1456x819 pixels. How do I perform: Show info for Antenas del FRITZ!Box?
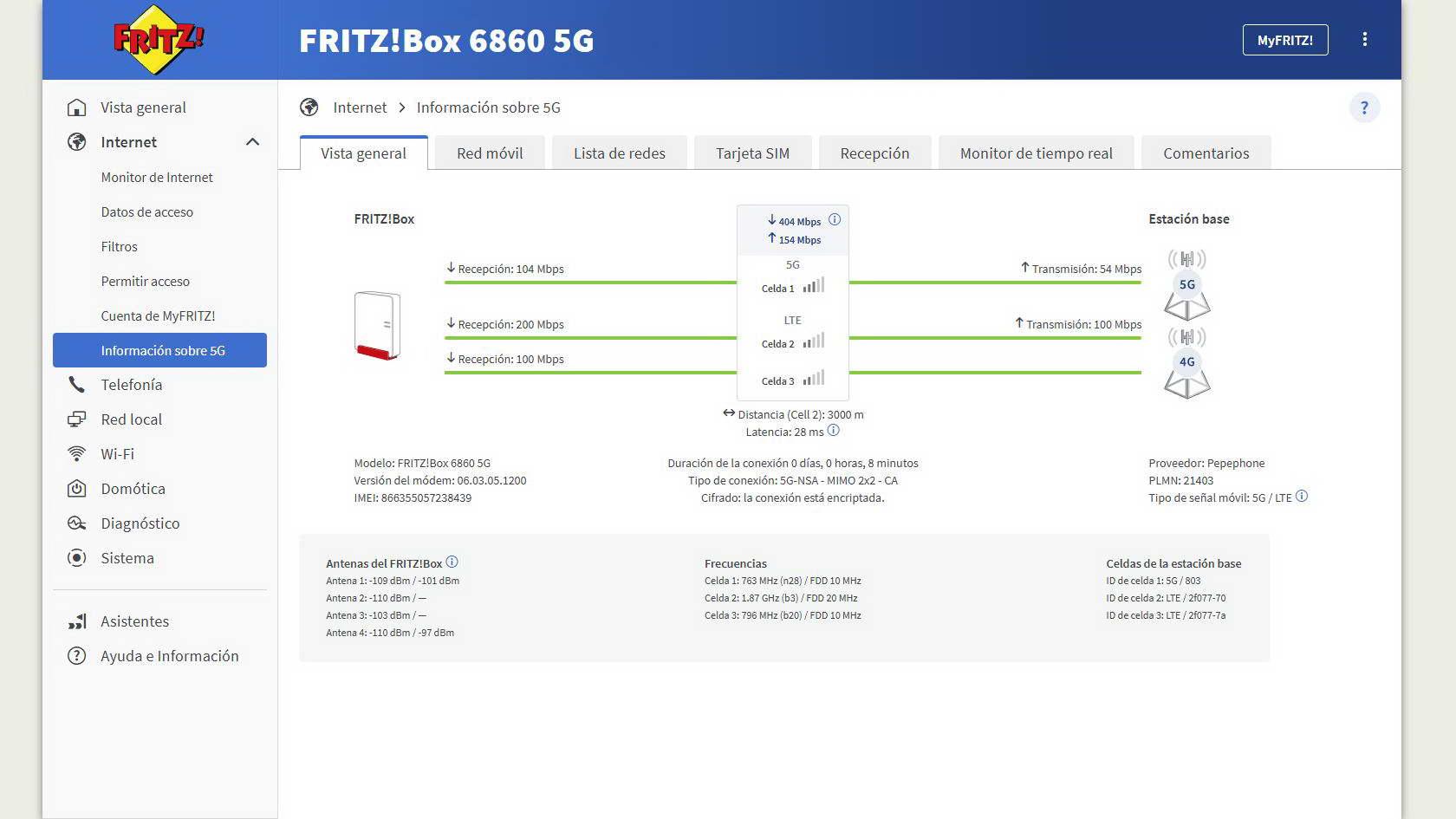[452, 562]
